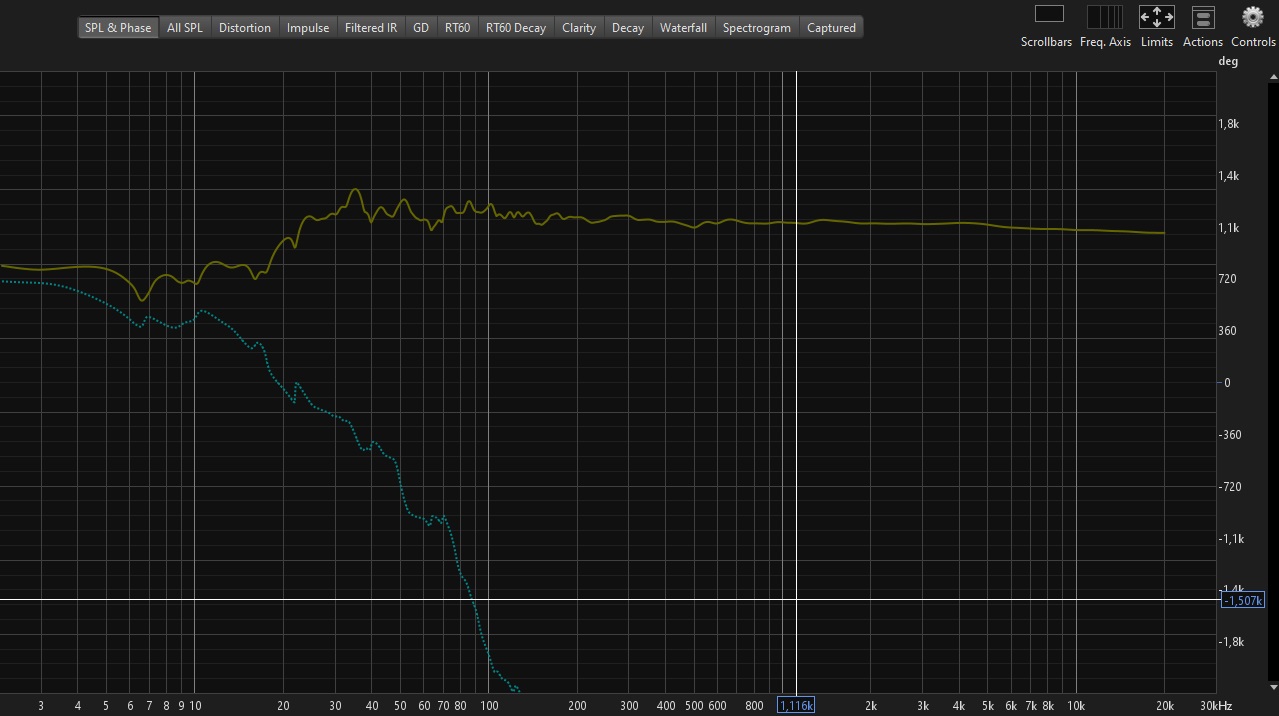Open the Controls gear icon
This screenshot has height=716, width=1279.
(1253, 17)
